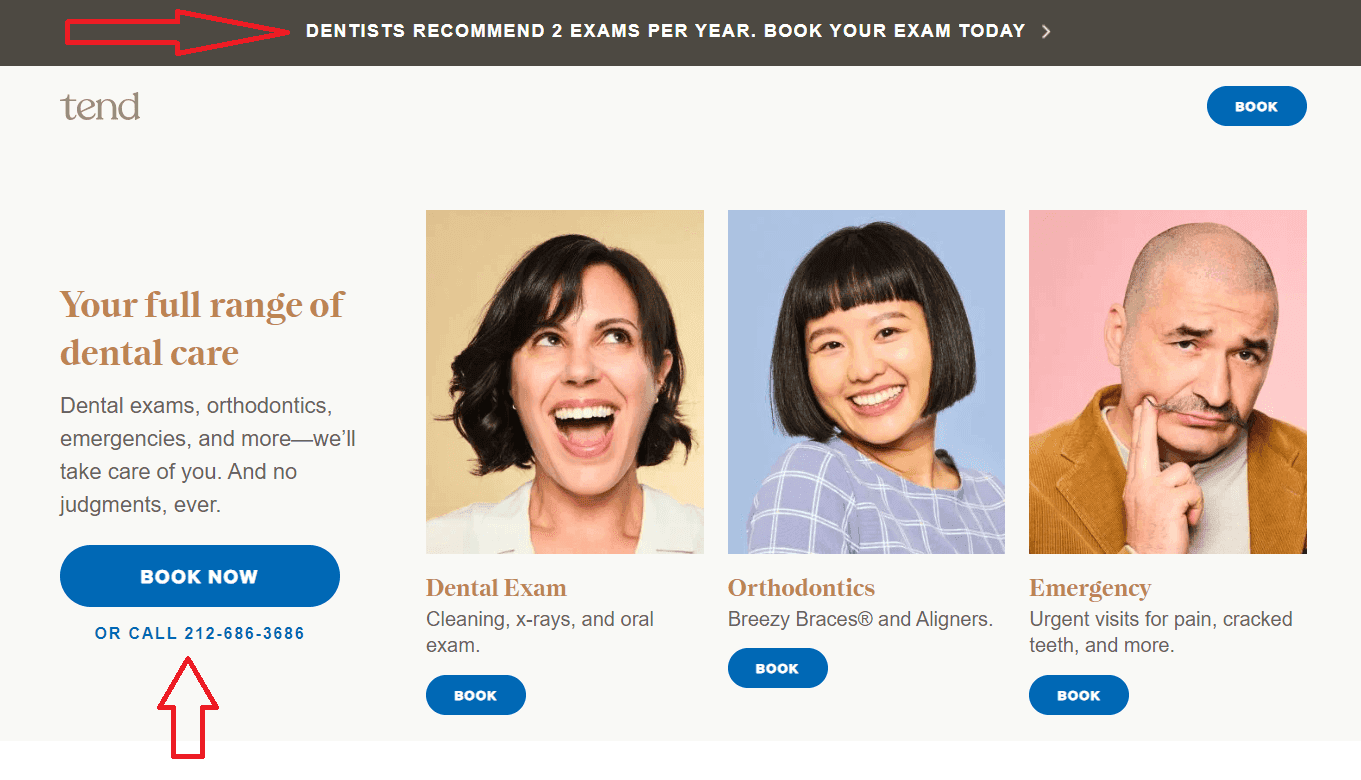Image resolution: width=1361 pixels, height=780 pixels.
Task: Select the Emergency patient photo
Action: pyautogui.click(x=1167, y=381)
